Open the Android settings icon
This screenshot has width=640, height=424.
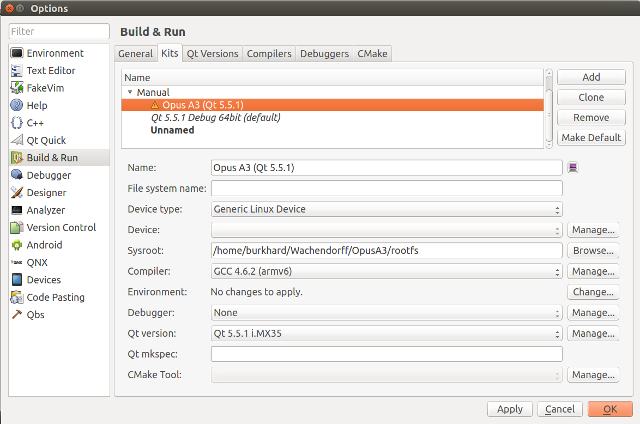[x=17, y=245]
